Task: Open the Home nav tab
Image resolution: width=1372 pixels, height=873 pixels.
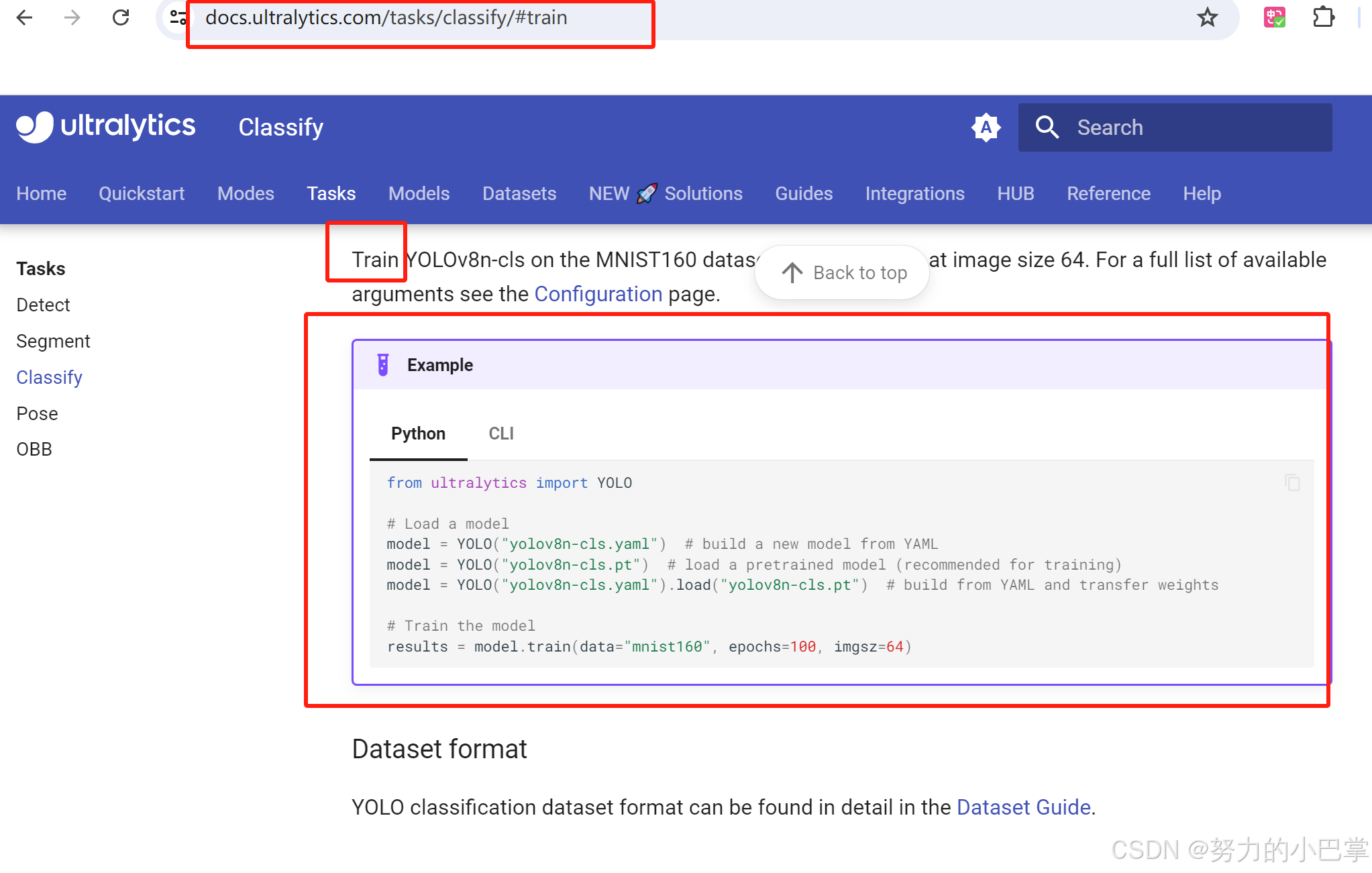Action: pyautogui.click(x=42, y=194)
